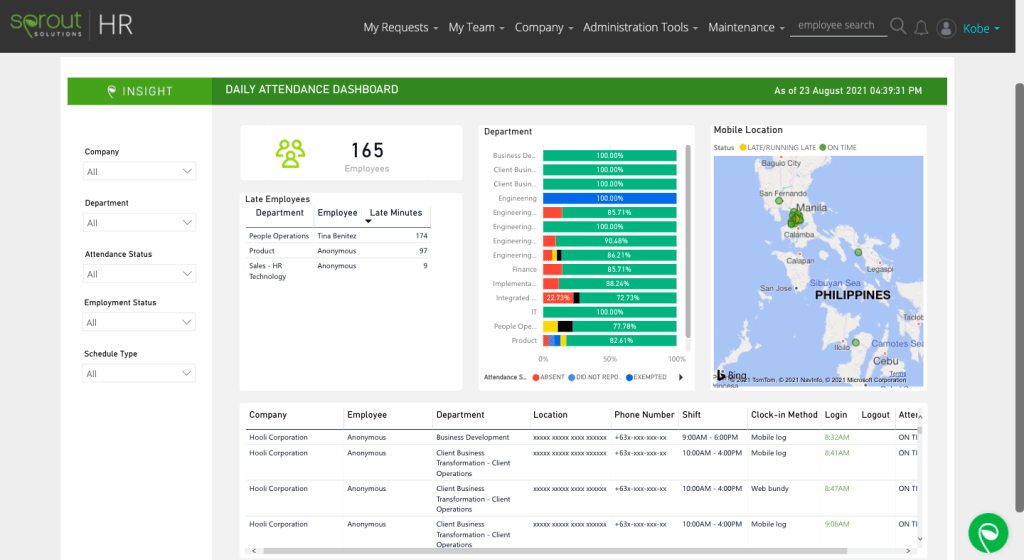Open the Attendance Status filter dropdown
Viewport: 1024px width, 560px height.
coord(139,273)
